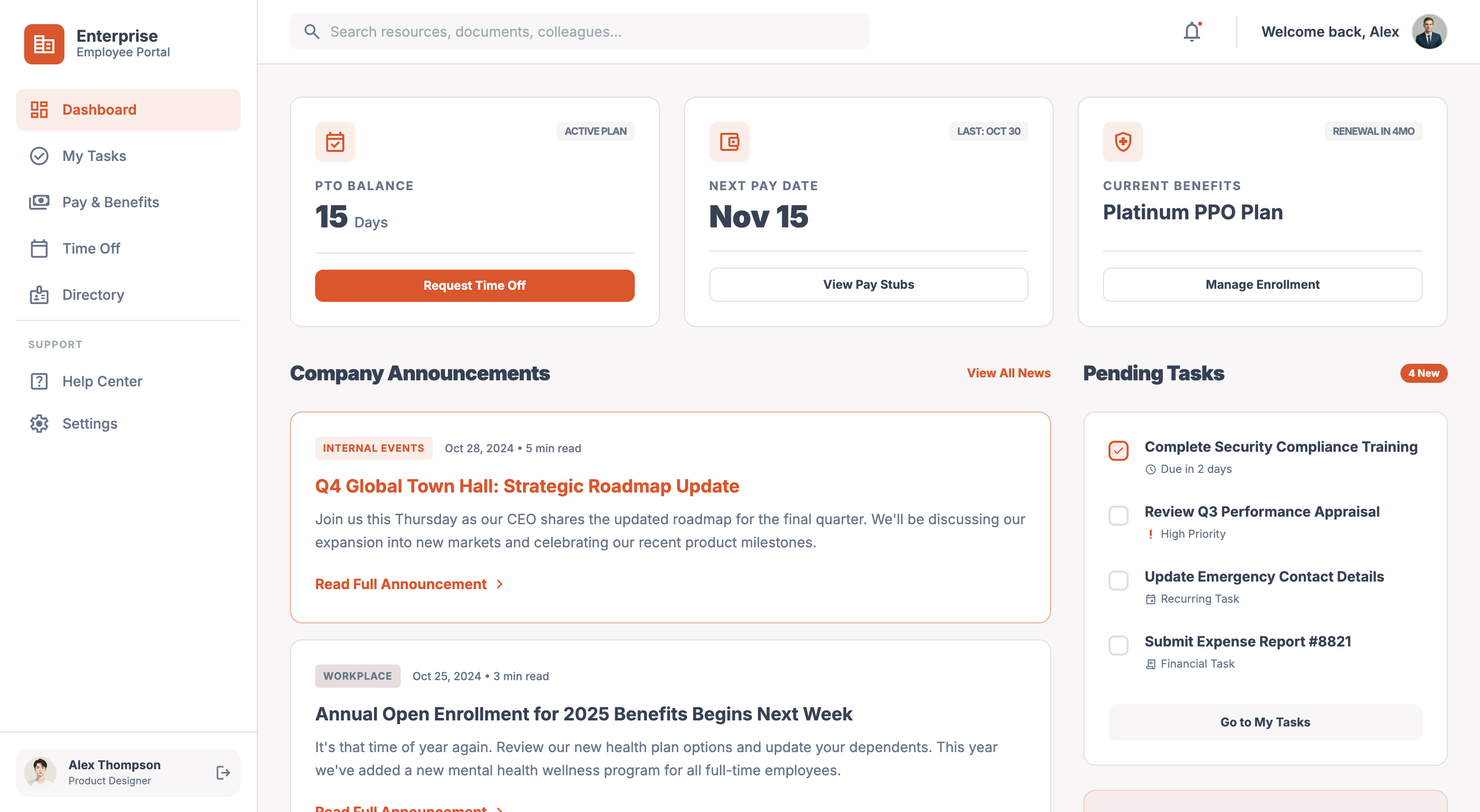
Task: Click the Request Time Off button
Action: (x=474, y=285)
